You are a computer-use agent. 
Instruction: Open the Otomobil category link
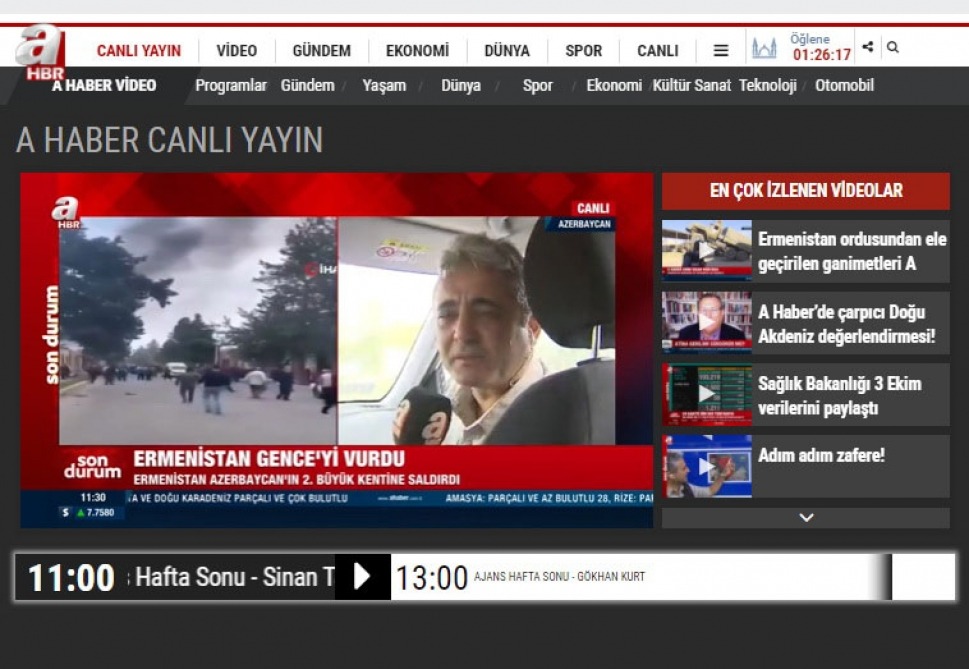[x=844, y=86]
